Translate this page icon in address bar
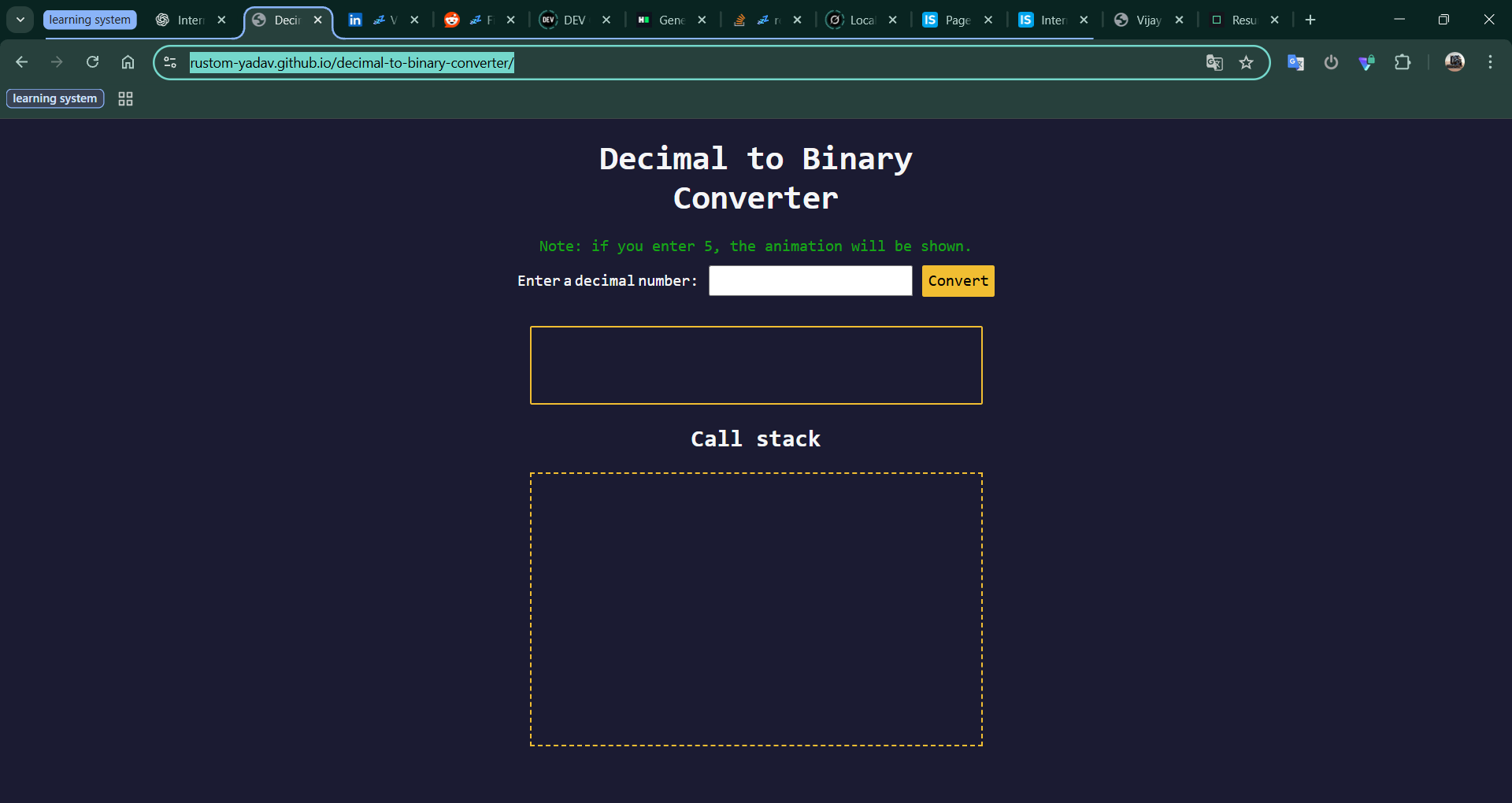1512x803 pixels. [1214, 62]
